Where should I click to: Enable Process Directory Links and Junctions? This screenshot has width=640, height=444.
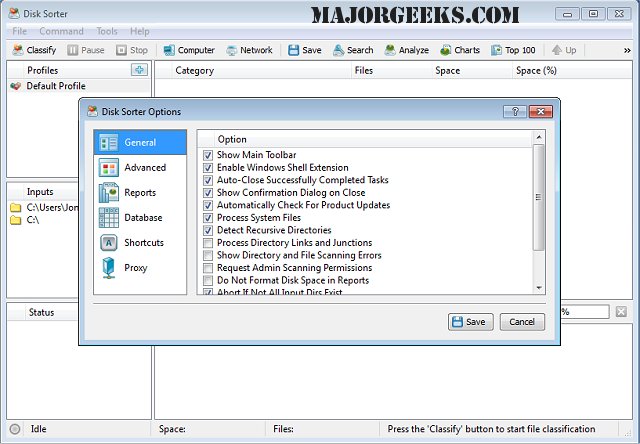click(x=208, y=243)
